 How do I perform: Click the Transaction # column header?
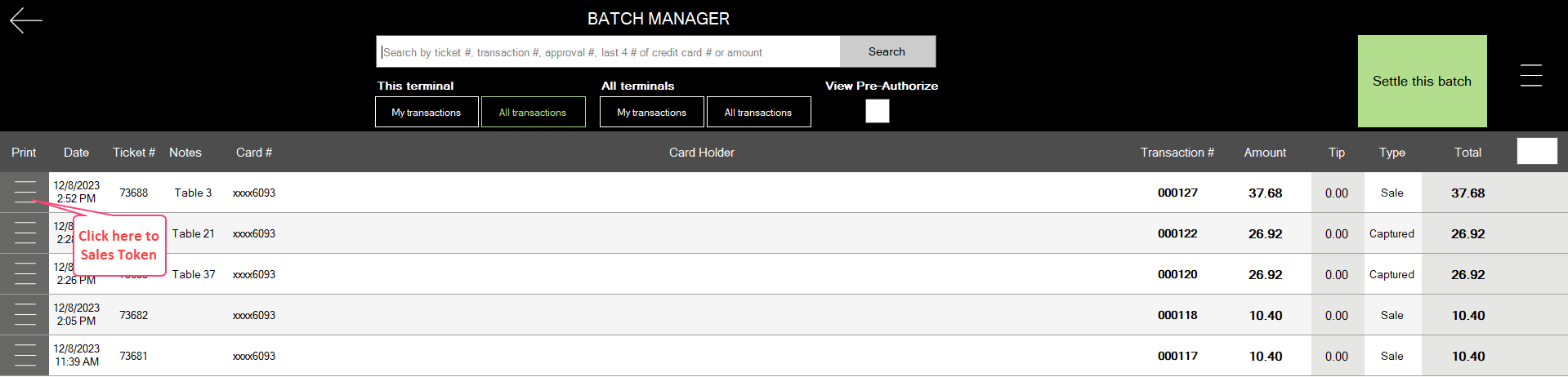[1177, 153]
